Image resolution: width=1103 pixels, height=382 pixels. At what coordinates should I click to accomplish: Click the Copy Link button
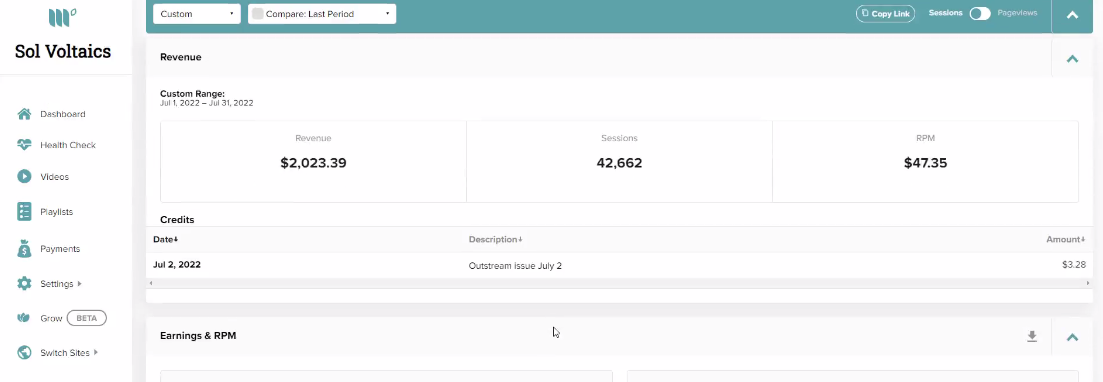pos(885,13)
